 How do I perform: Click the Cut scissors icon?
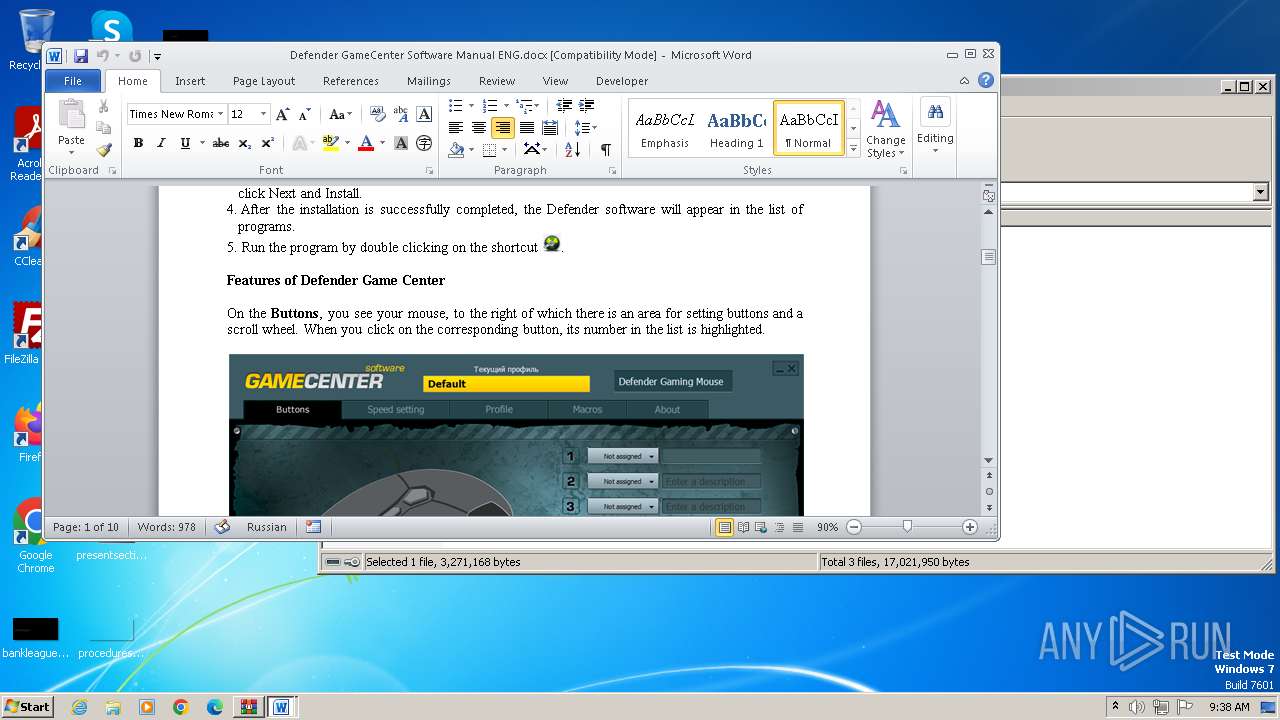pyautogui.click(x=103, y=106)
